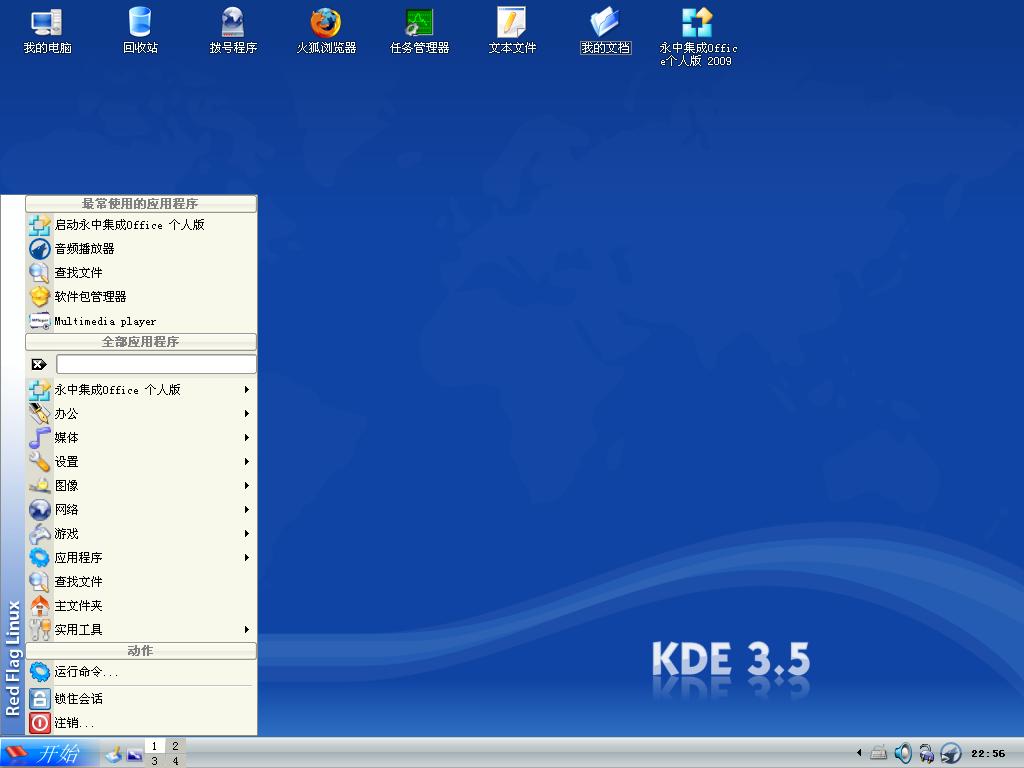The height and width of the screenshot is (768, 1024).
Task: Click the taskbar quick-launch icon beside the pager
Action: tap(135, 754)
